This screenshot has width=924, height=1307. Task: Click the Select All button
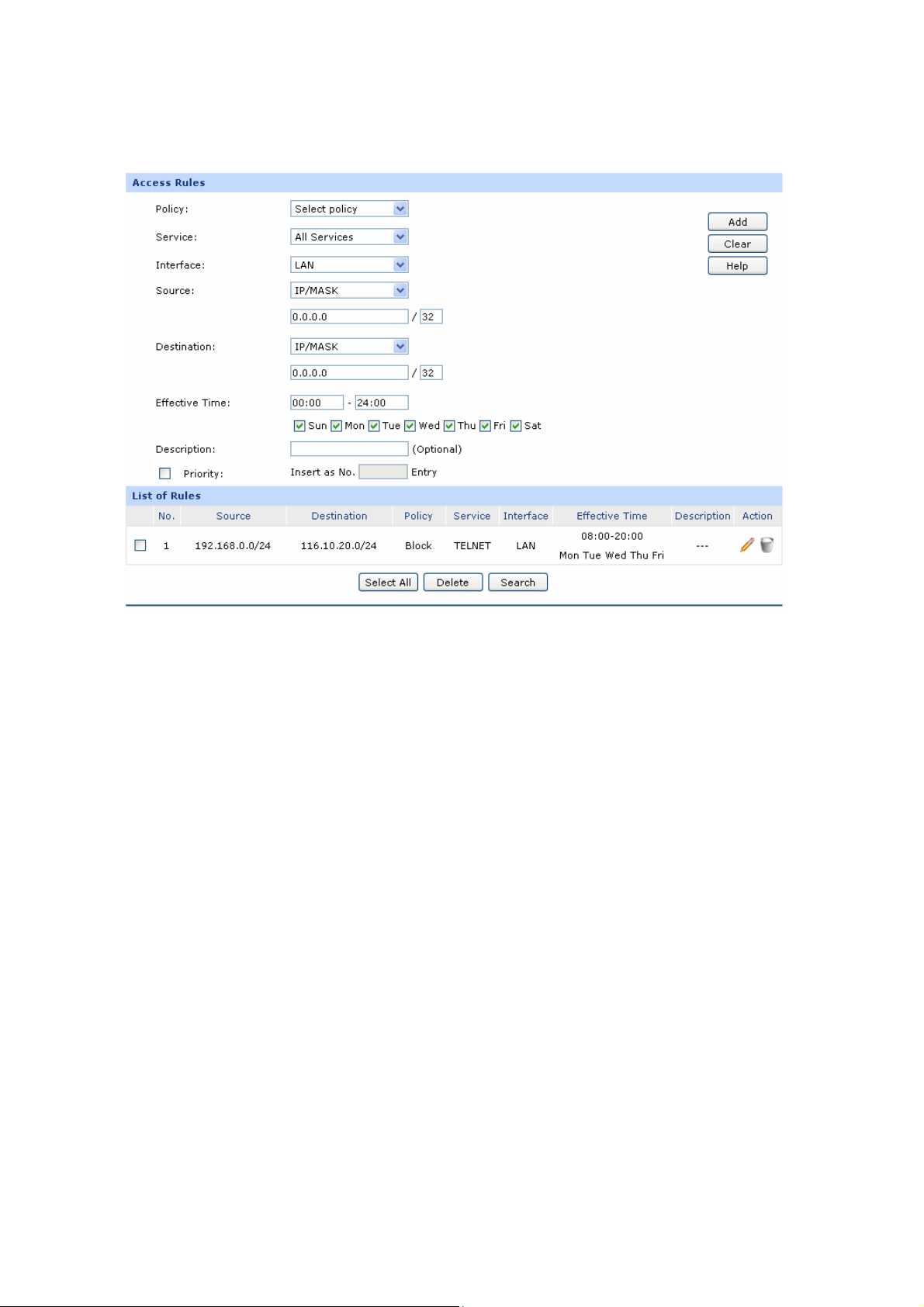point(388,583)
